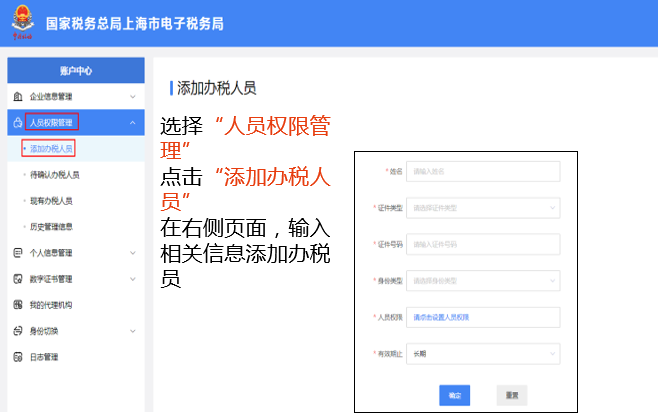Click the 数字证书管理 certificate icon
This screenshot has width=658, height=413.
17,279
